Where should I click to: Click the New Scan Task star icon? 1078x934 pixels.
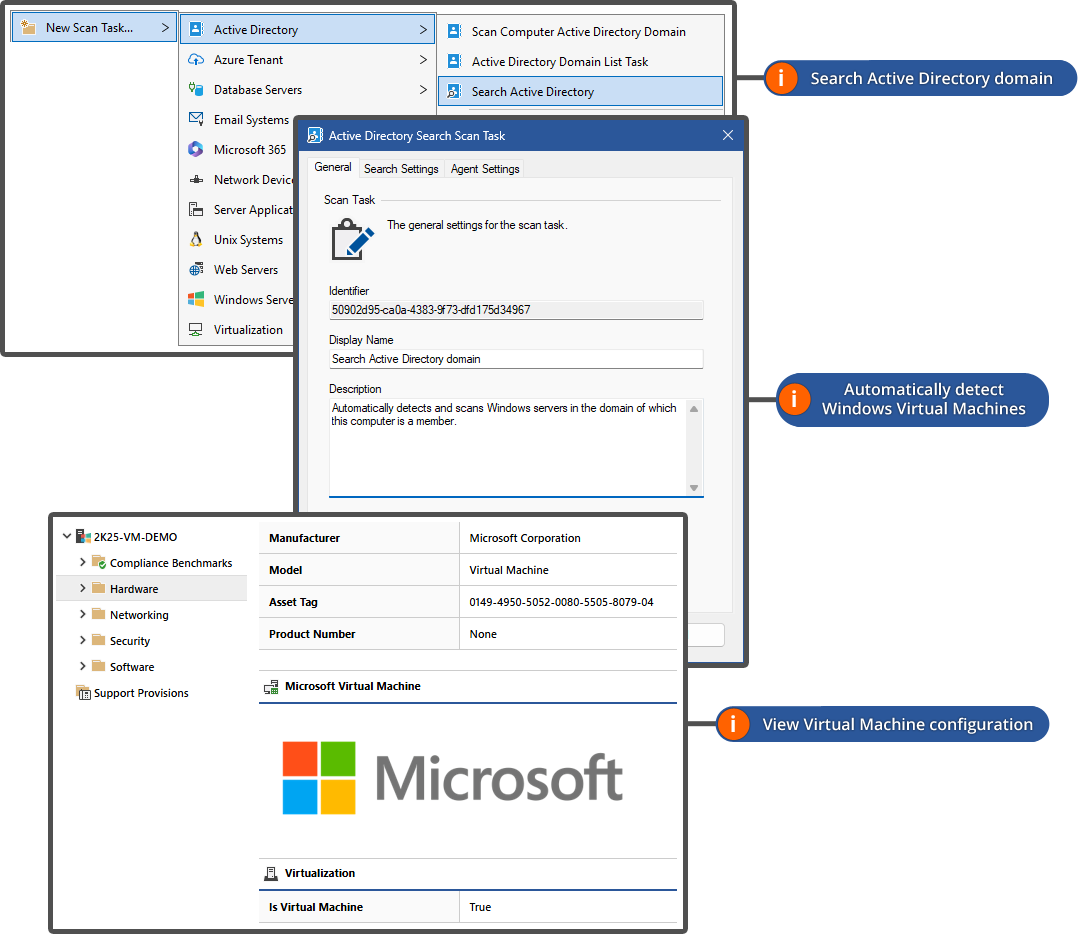point(28,27)
